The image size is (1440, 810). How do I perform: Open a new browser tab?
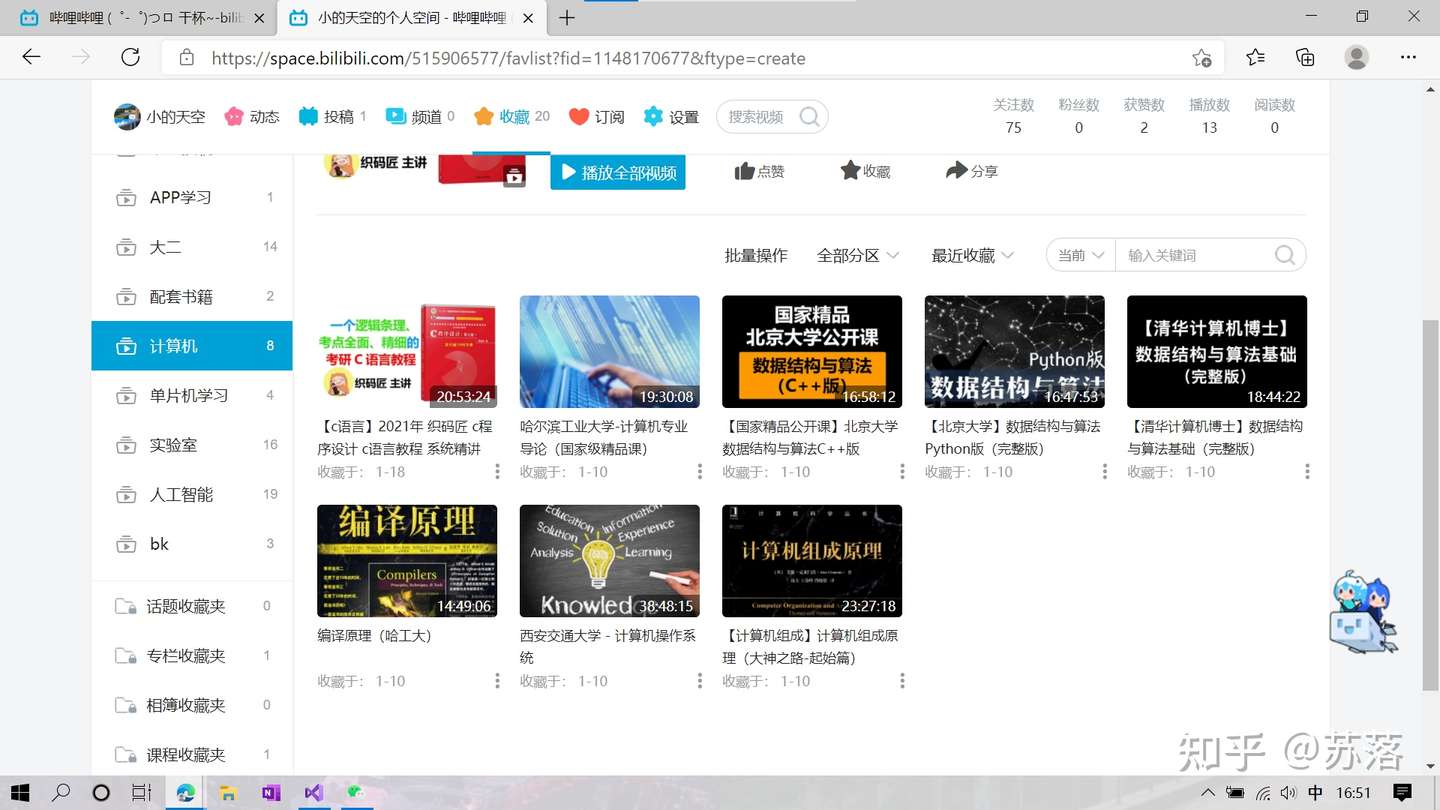[x=567, y=17]
